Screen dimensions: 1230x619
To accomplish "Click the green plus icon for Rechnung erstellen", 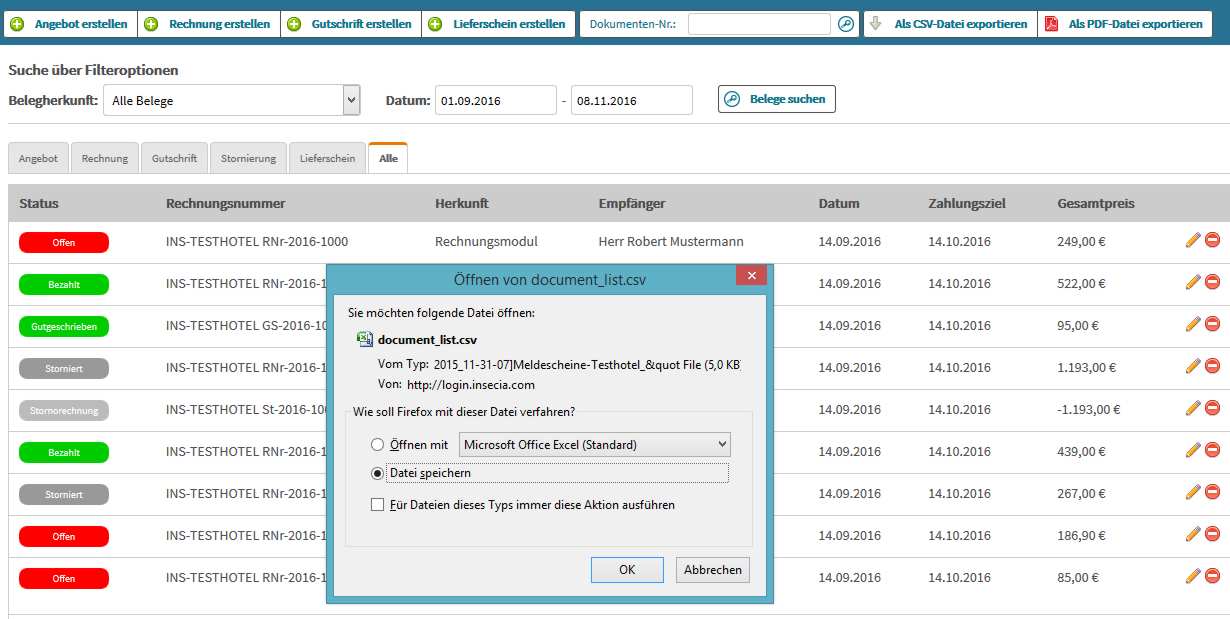I will (151, 24).
